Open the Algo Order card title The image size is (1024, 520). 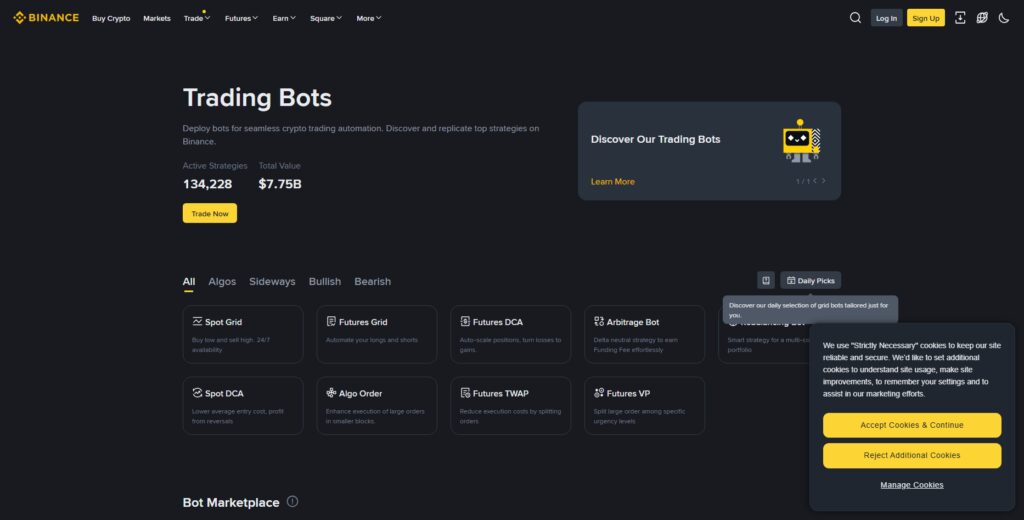pyautogui.click(x=360, y=393)
